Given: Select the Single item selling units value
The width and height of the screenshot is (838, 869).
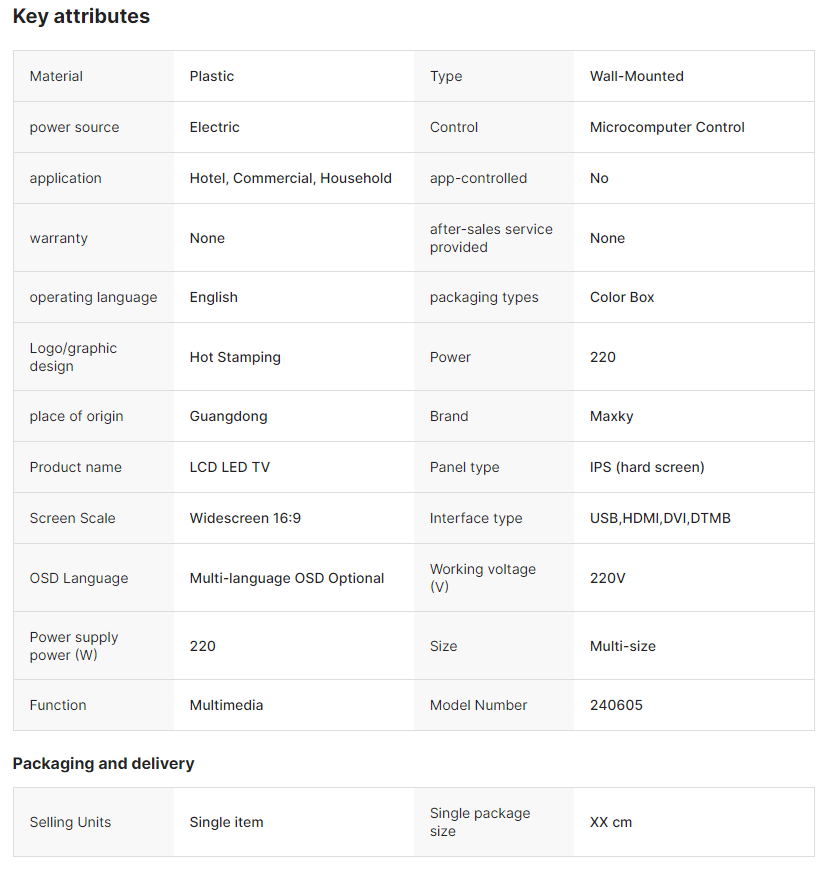Looking at the screenshot, I should point(227,822).
